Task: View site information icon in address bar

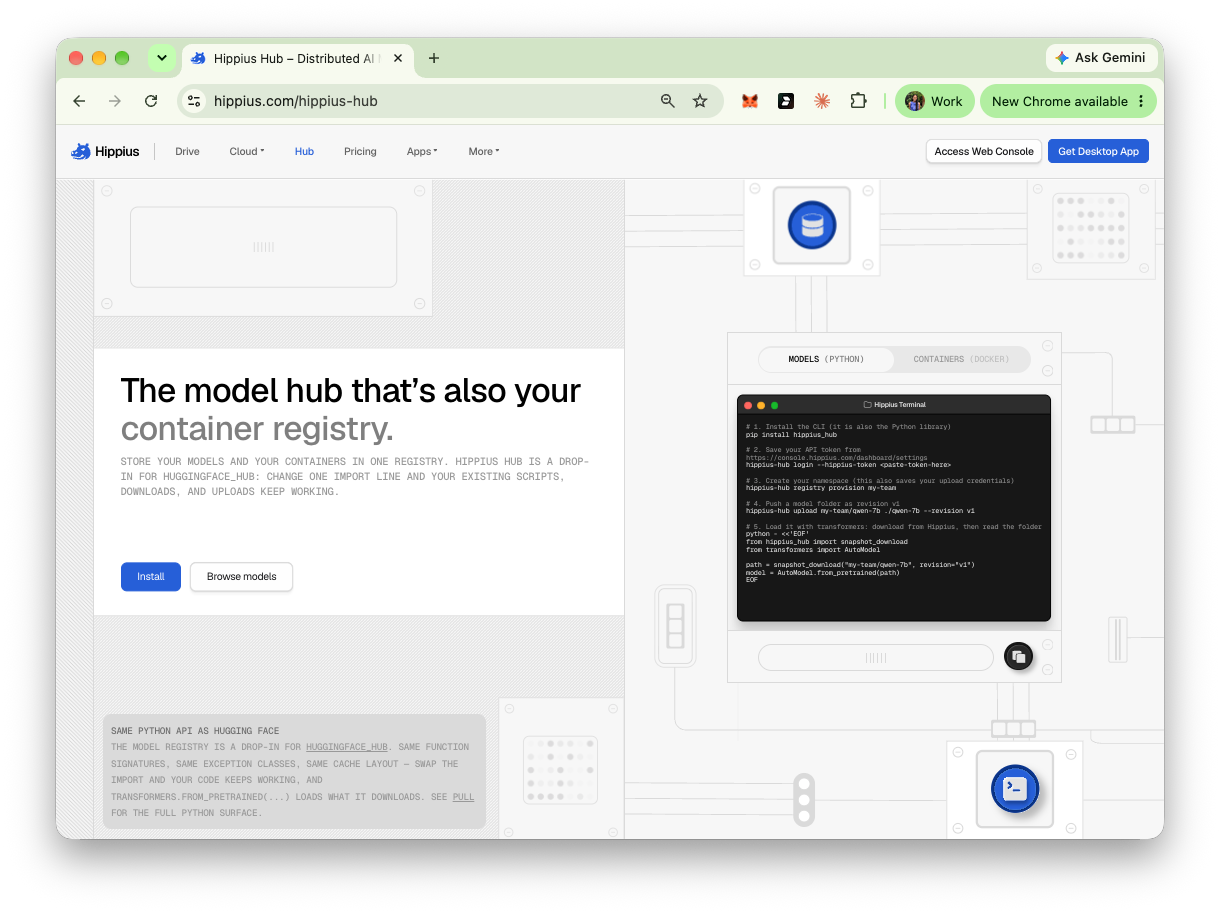Action: 195,101
